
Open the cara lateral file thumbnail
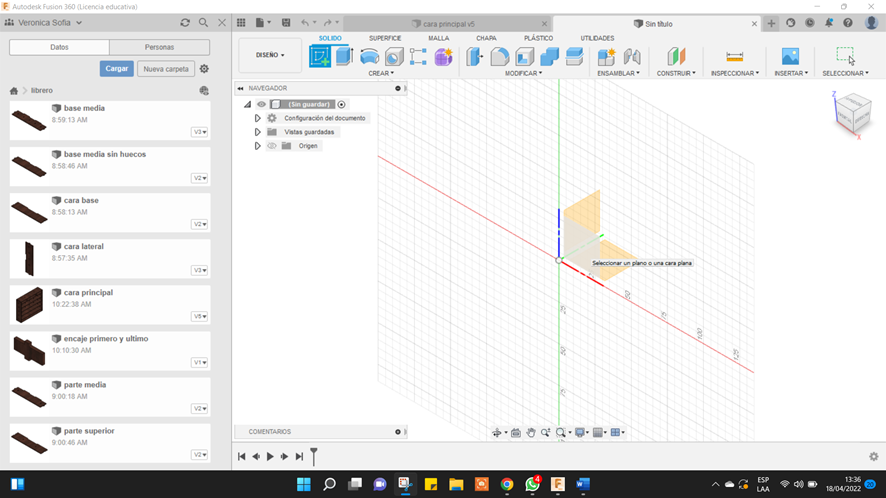pyautogui.click(x=29, y=258)
